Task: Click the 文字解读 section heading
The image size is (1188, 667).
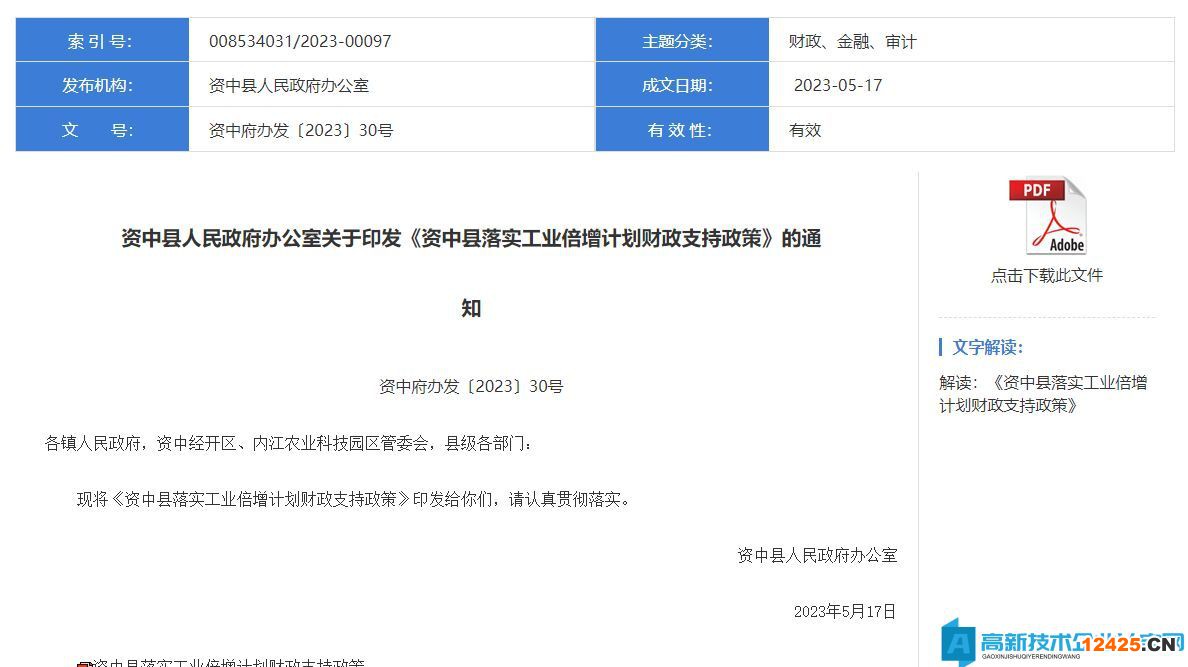Action: pos(987,347)
